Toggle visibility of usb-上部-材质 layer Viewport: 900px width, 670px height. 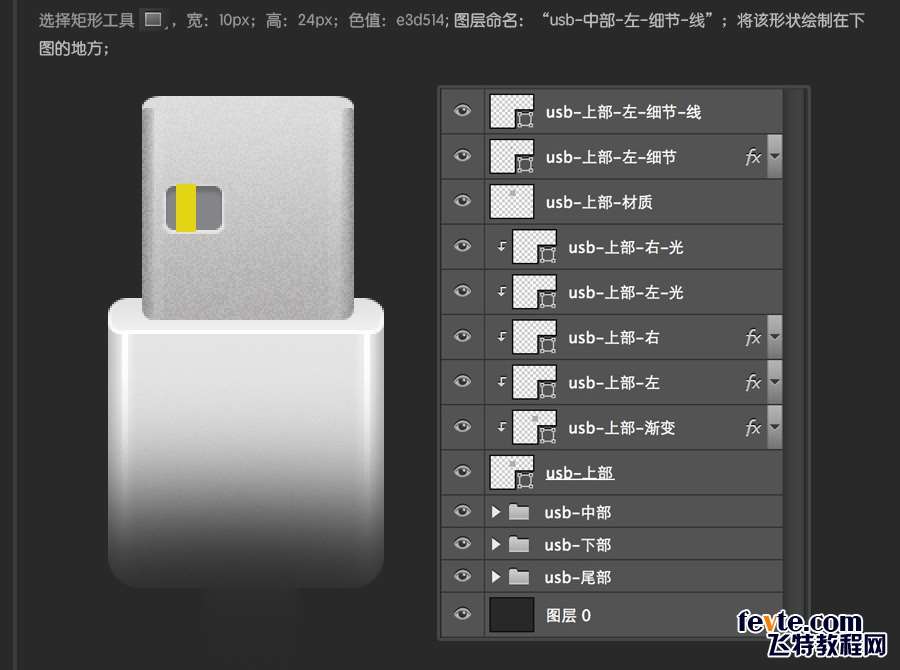pyautogui.click(x=462, y=201)
